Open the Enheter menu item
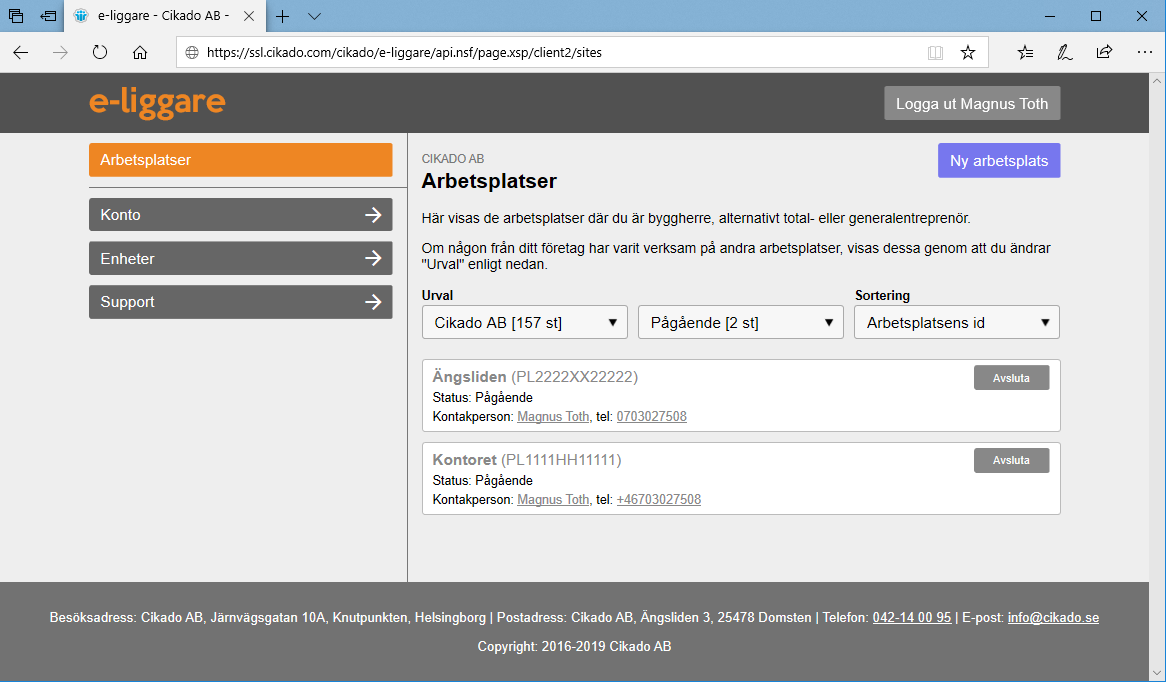Viewport: 1166px width, 682px height. [x=240, y=259]
